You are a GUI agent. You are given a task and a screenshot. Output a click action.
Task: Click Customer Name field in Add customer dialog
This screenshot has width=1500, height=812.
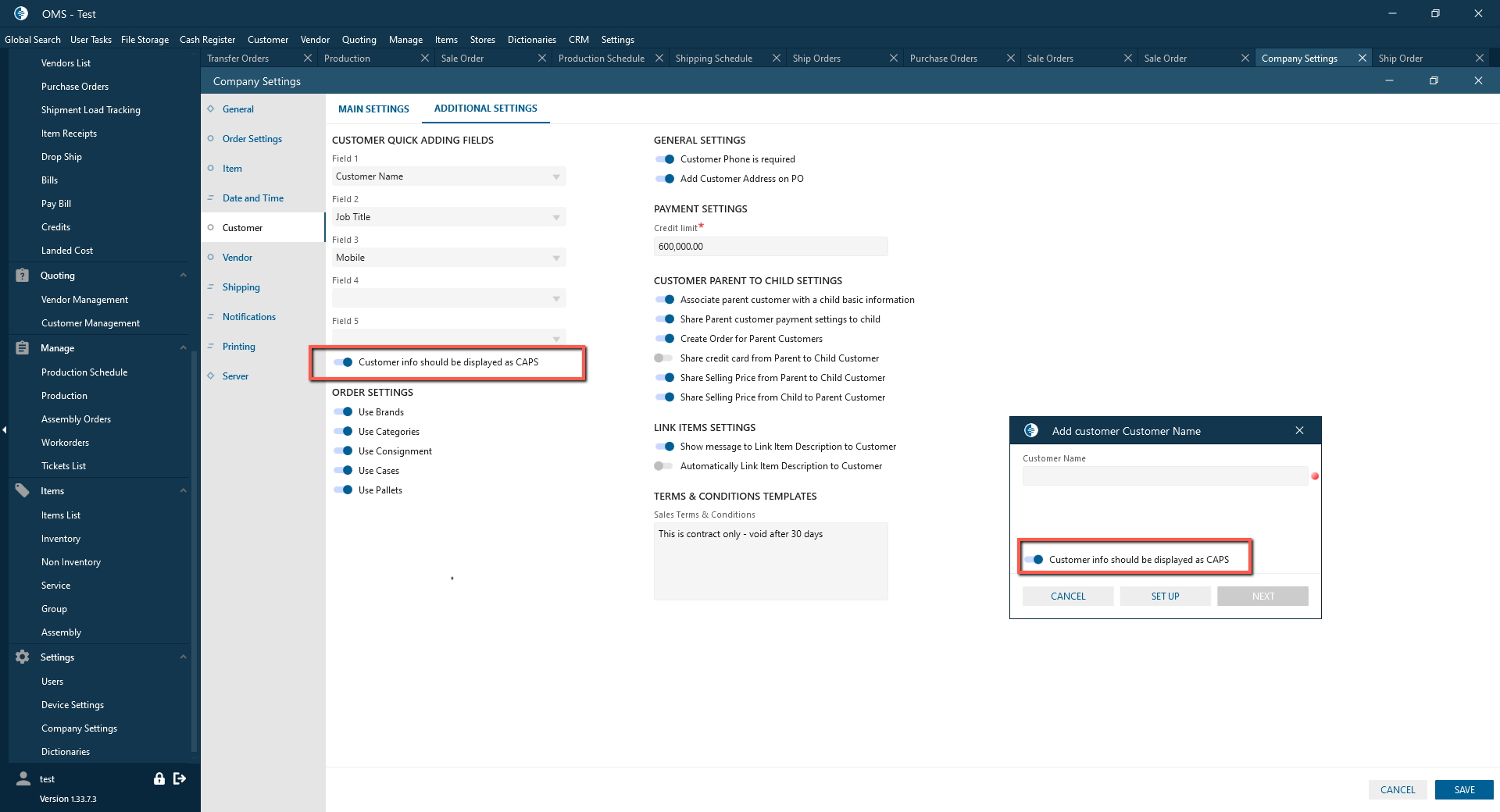pos(1165,475)
